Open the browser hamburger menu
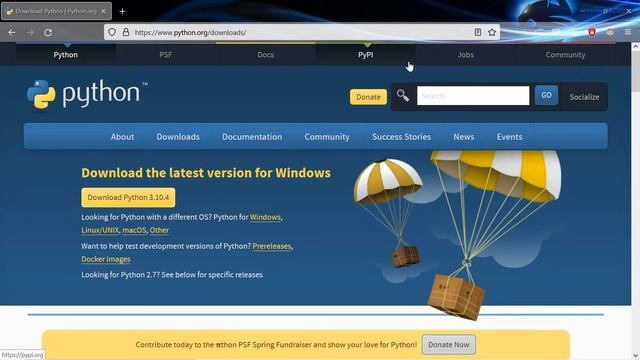The width and height of the screenshot is (640, 360). coord(627,32)
